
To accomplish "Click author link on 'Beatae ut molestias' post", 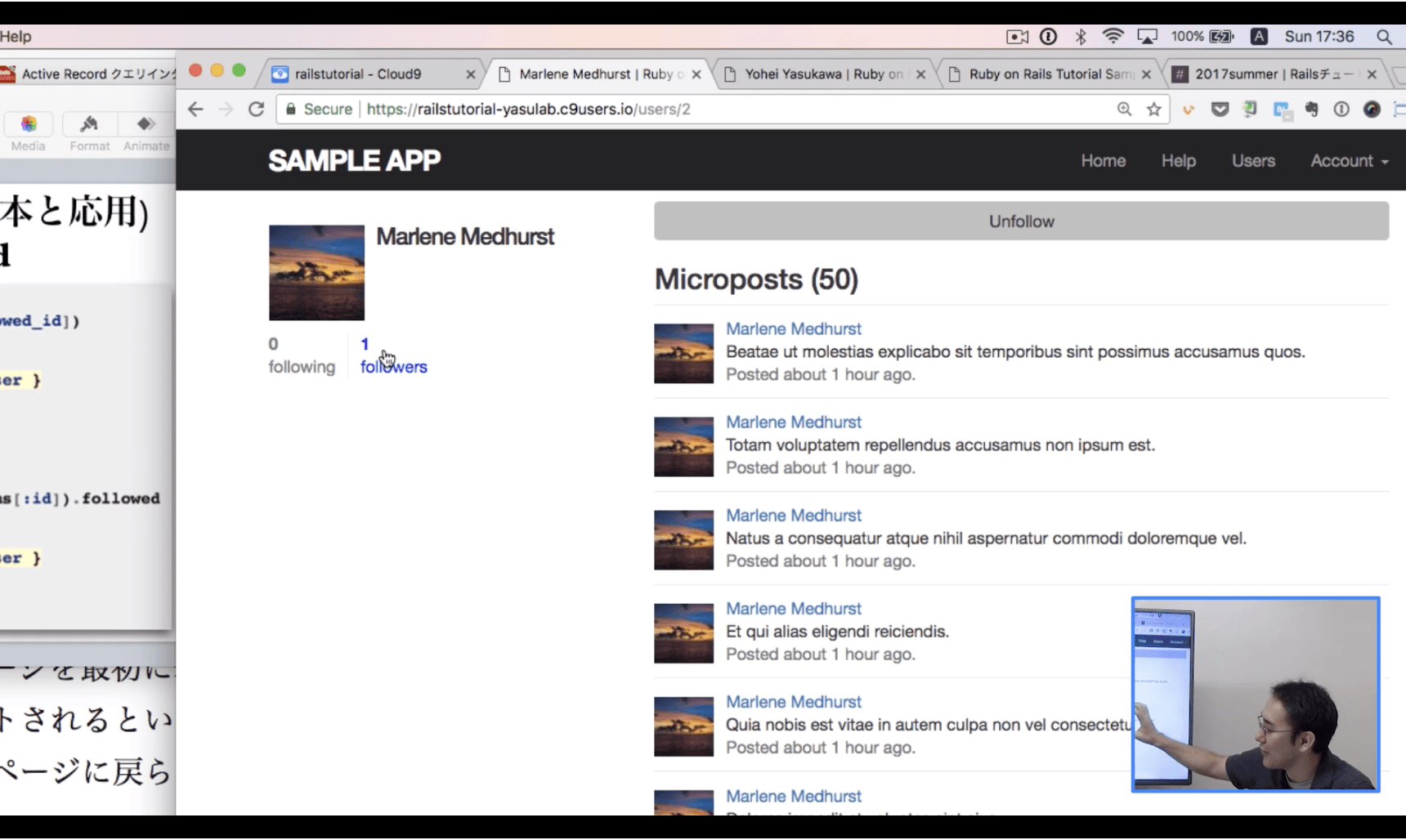I will (x=793, y=328).
